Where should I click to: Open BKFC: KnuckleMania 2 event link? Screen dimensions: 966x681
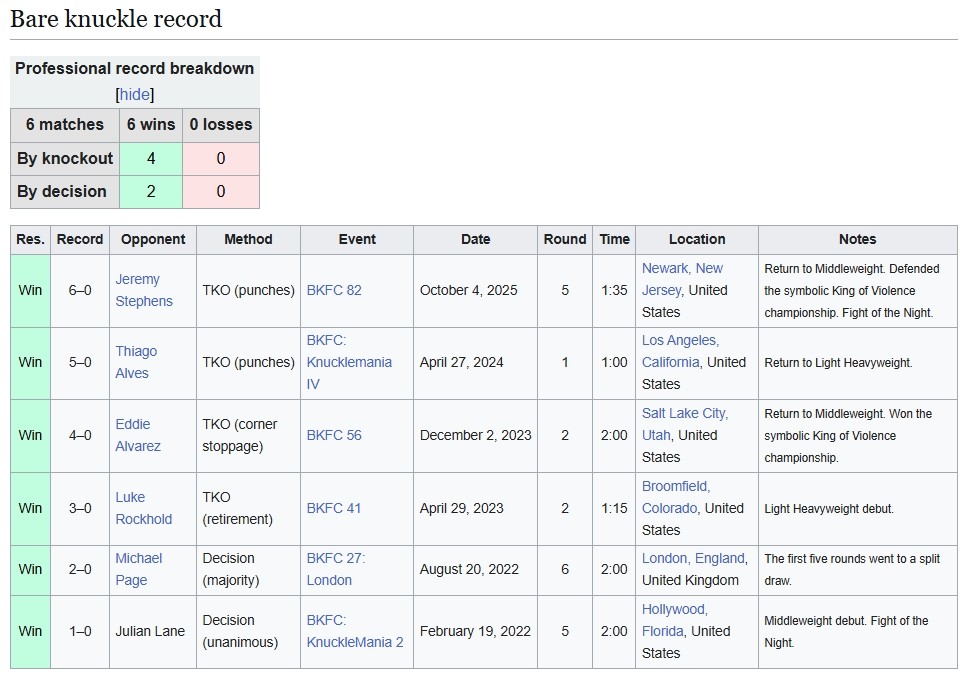pyautogui.click(x=355, y=631)
